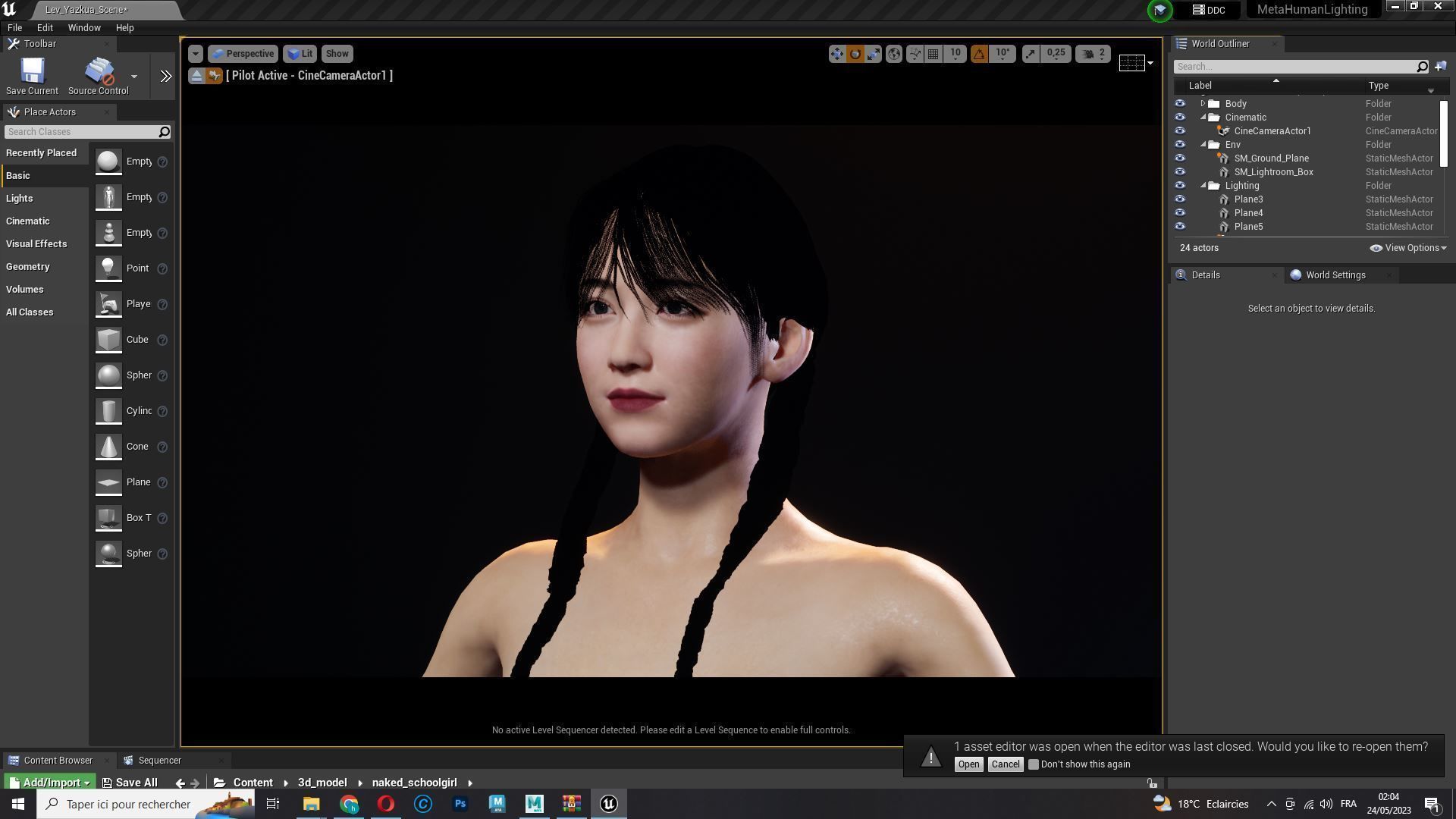Select the rotate transform tool
The image size is (1456, 819).
855,54
